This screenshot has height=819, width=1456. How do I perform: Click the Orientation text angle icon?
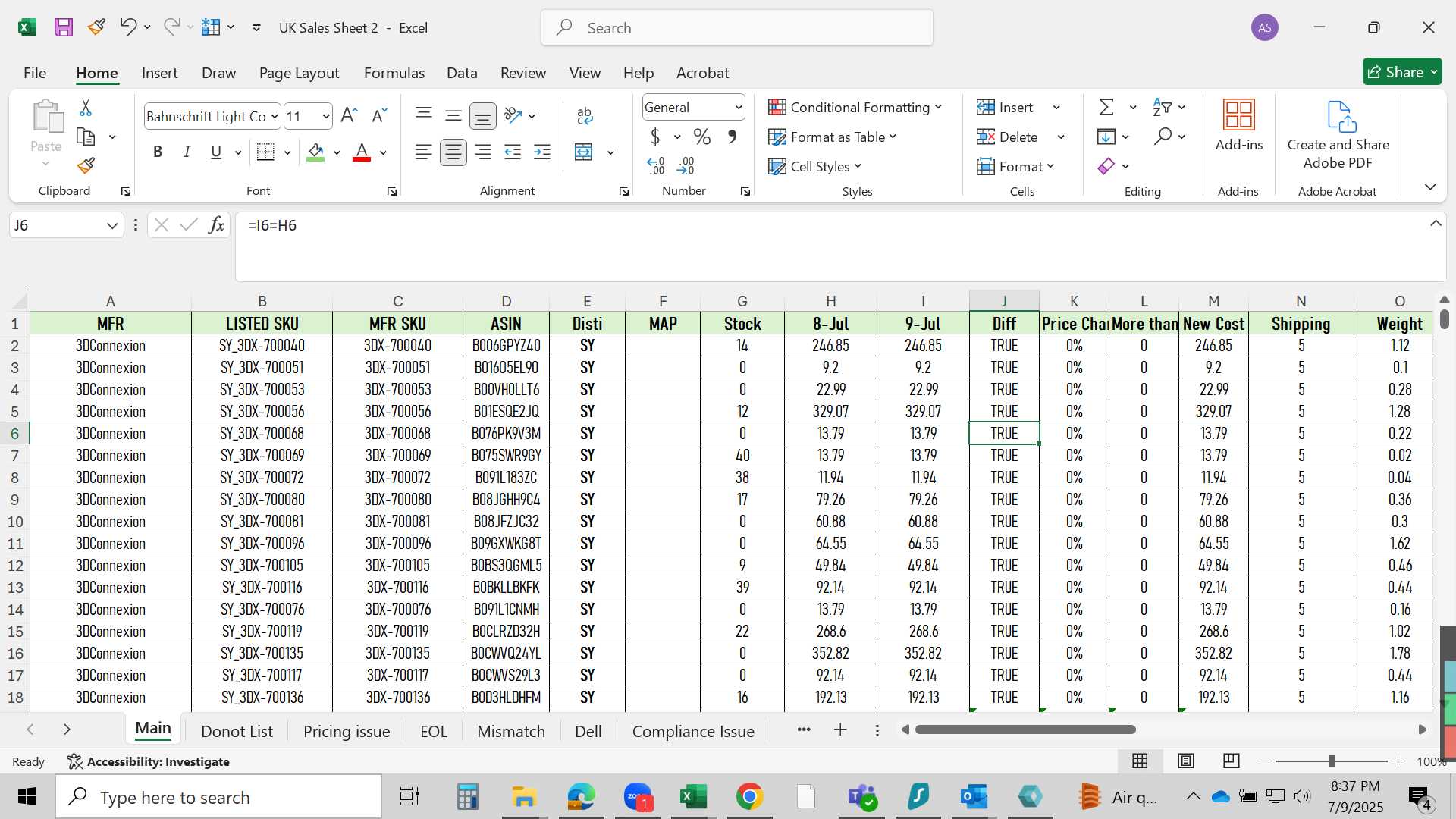tap(513, 115)
